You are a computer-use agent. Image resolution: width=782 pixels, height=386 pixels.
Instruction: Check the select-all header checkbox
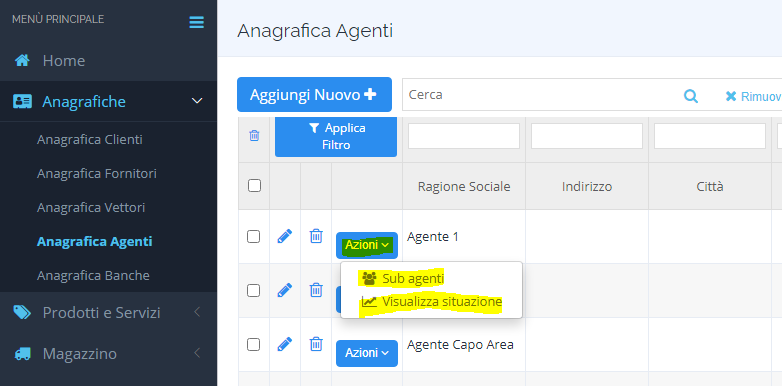click(x=254, y=186)
